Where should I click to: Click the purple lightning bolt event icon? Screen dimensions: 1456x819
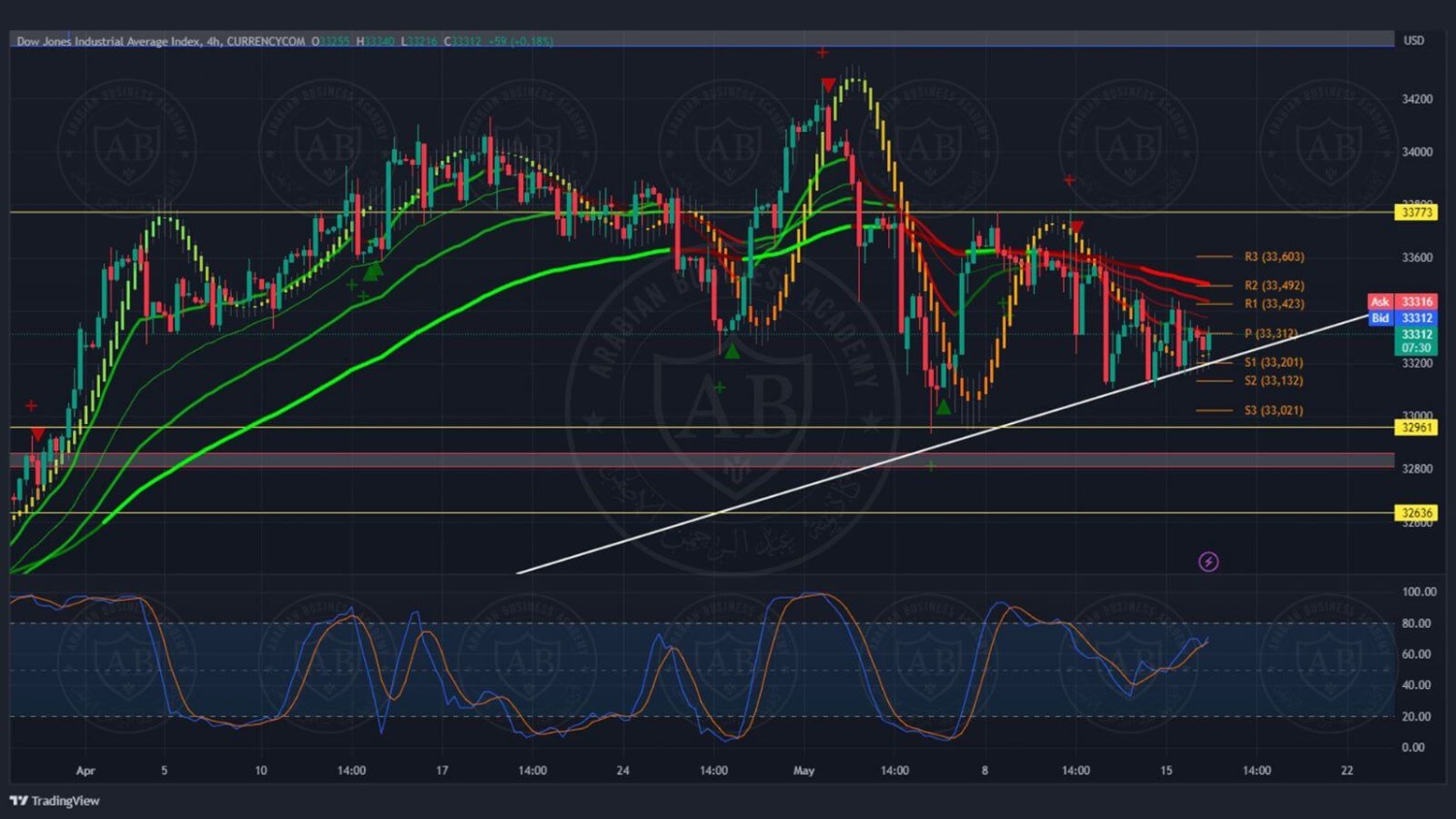click(1208, 562)
